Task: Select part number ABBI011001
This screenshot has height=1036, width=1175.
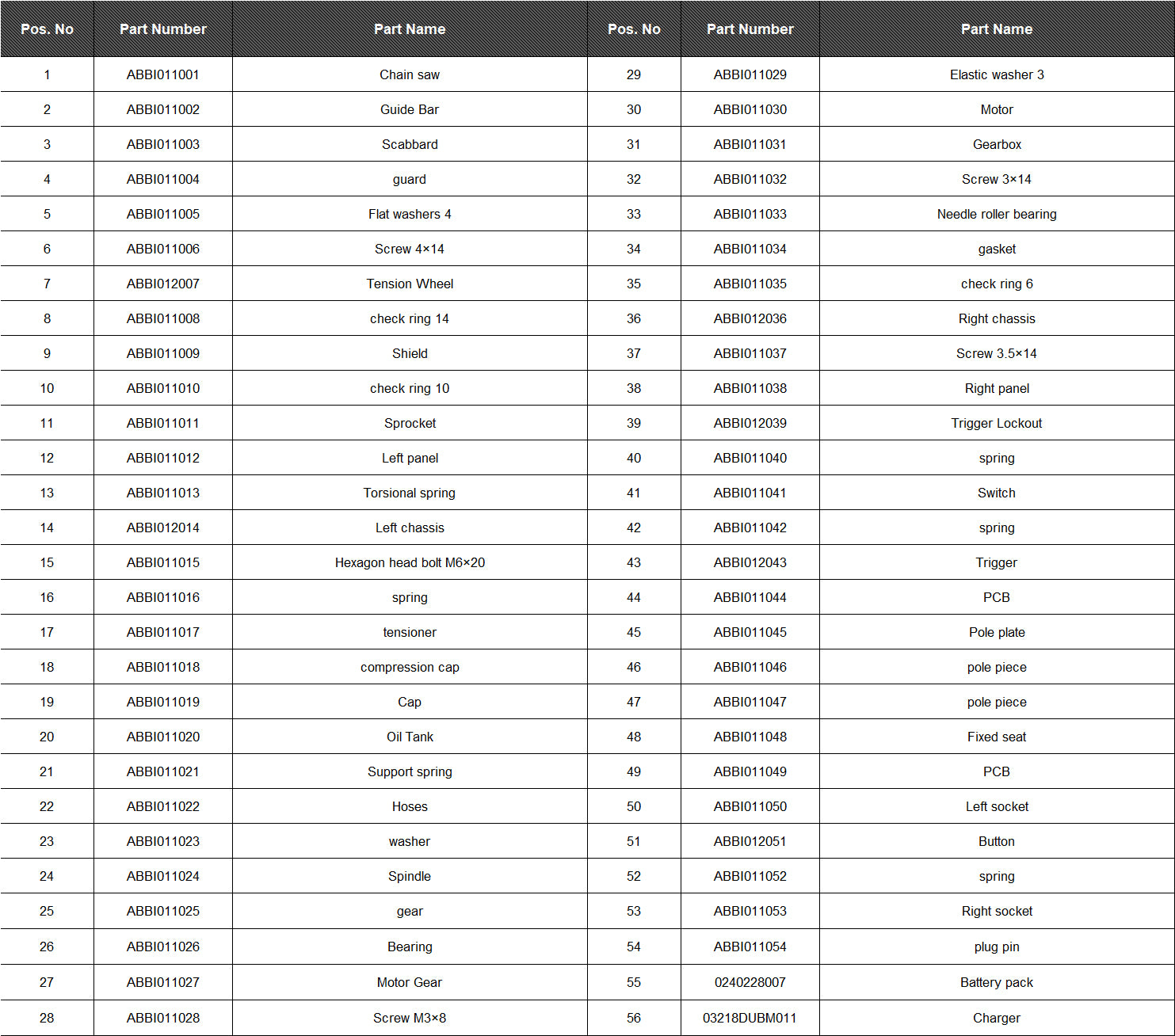Action: click(x=163, y=74)
